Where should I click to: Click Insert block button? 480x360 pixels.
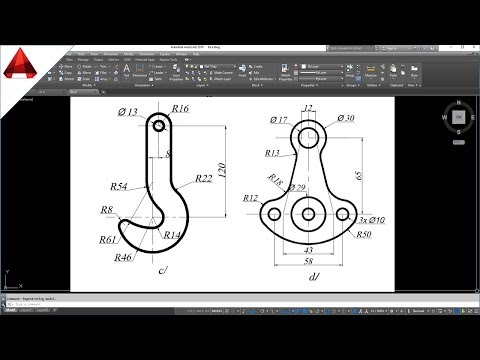tap(242, 71)
